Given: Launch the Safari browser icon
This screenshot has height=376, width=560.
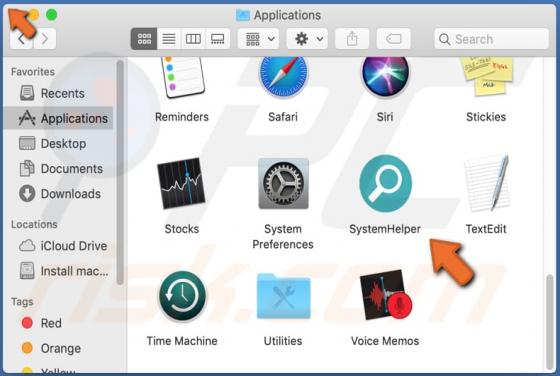Looking at the screenshot, I should click(x=283, y=77).
